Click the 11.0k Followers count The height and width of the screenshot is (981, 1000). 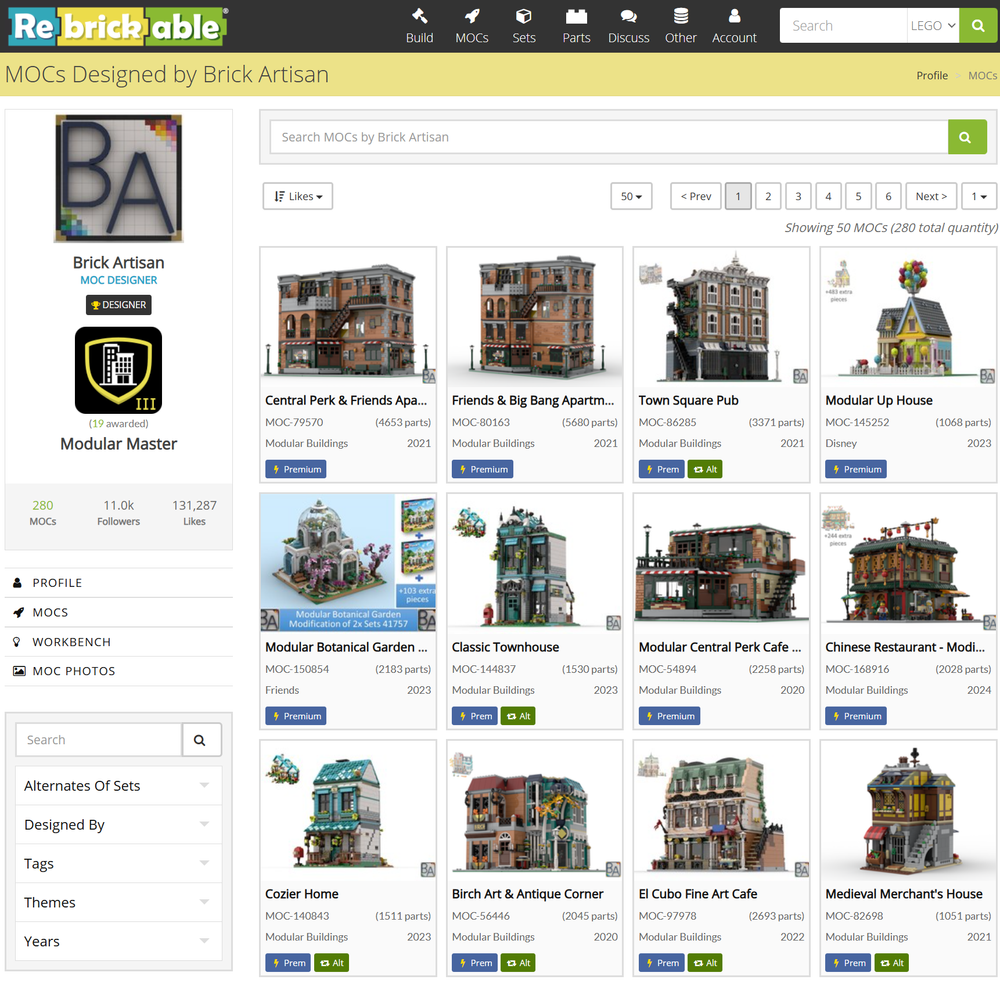119,513
